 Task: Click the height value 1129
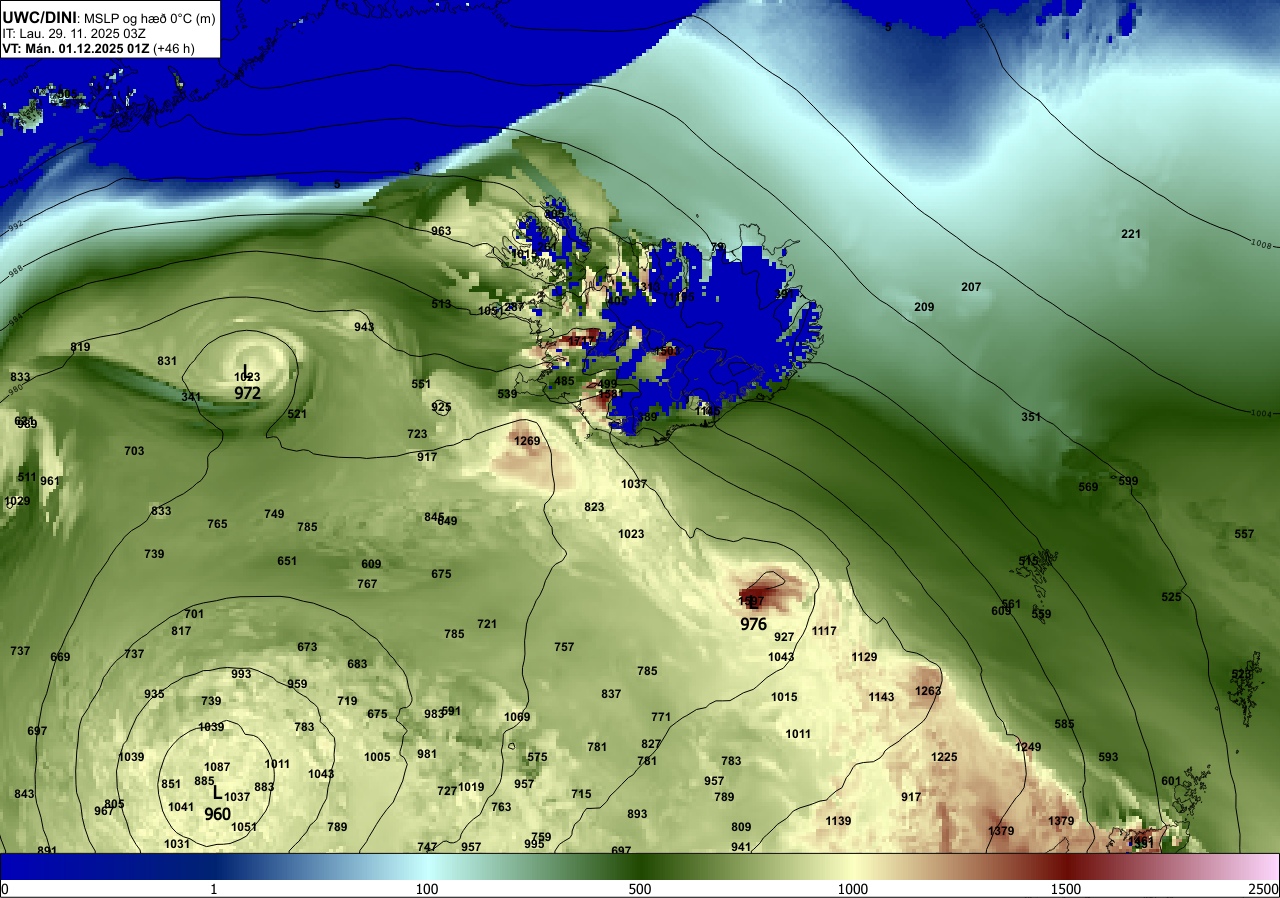click(864, 657)
